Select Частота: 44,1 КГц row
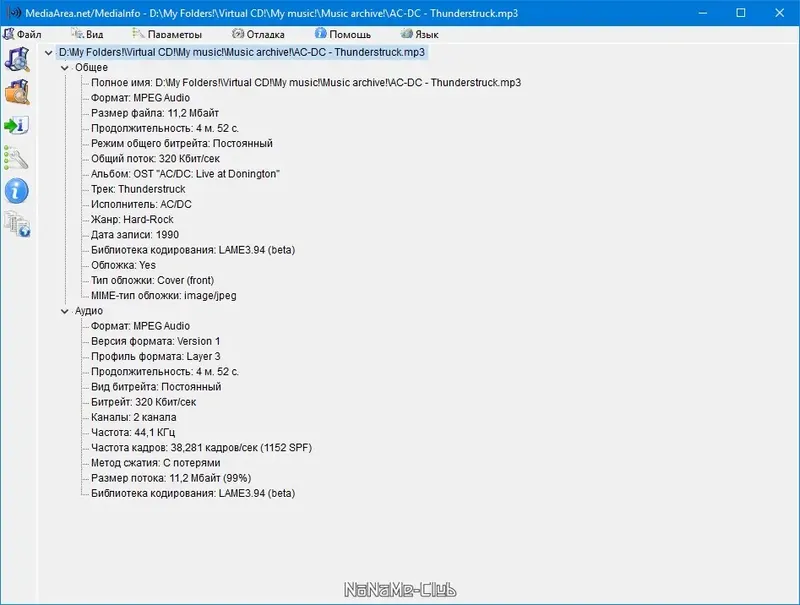Image resolution: width=800 pixels, height=605 pixels. pos(133,433)
